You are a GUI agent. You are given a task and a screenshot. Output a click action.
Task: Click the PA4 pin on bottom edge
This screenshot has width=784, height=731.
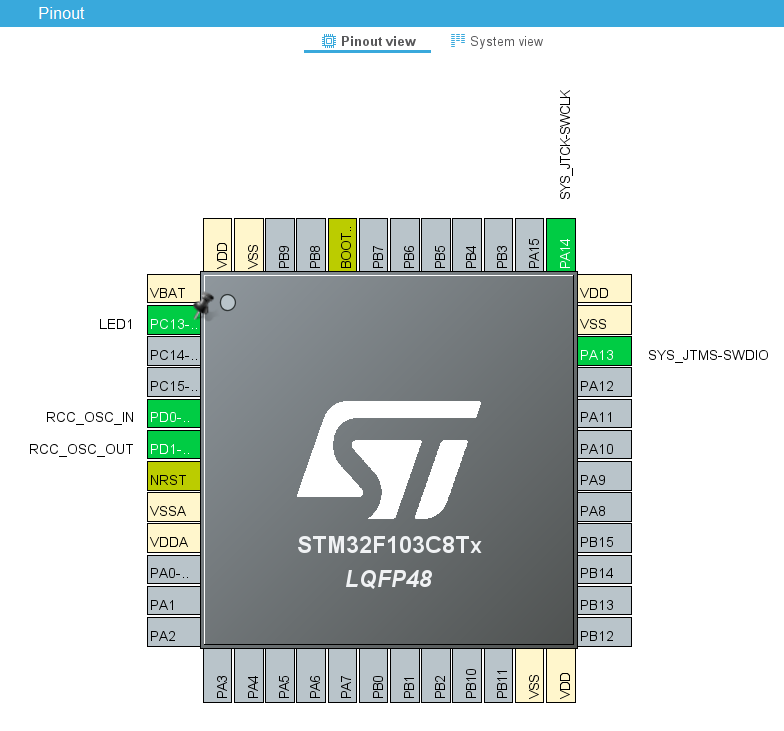click(x=249, y=676)
